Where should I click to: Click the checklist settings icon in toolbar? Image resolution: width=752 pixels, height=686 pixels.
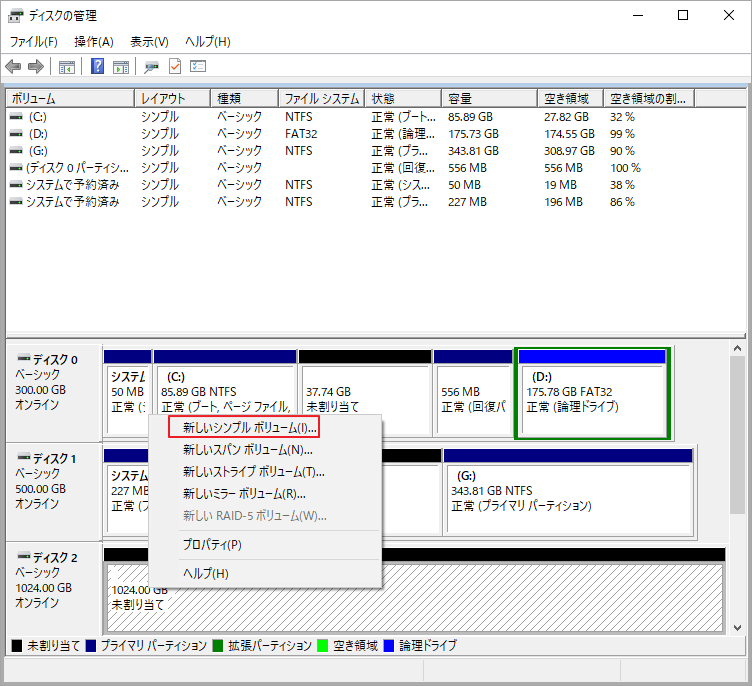pyautogui.click(x=198, y=67)
